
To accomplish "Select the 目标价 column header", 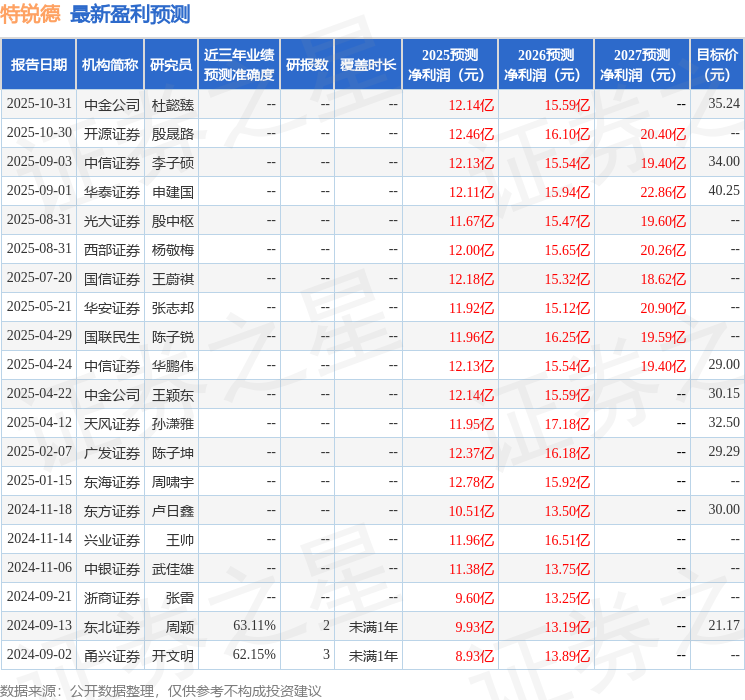I will [x=717, y=64].
